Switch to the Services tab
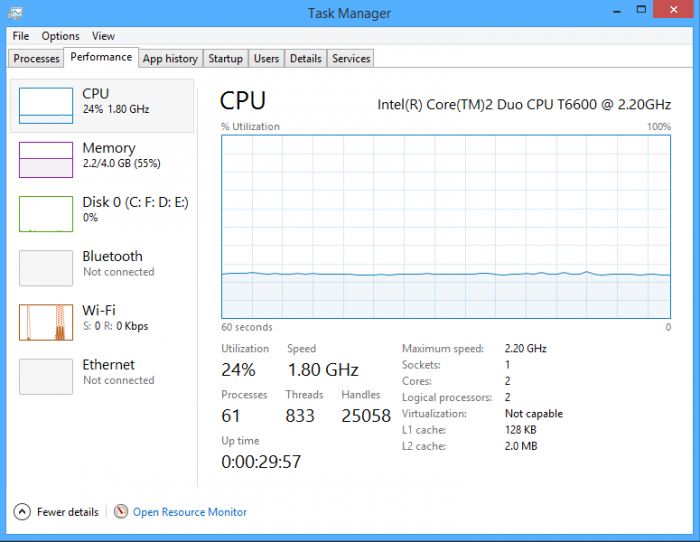The height and width of the screenshot is (542, 700). (351, 59)
